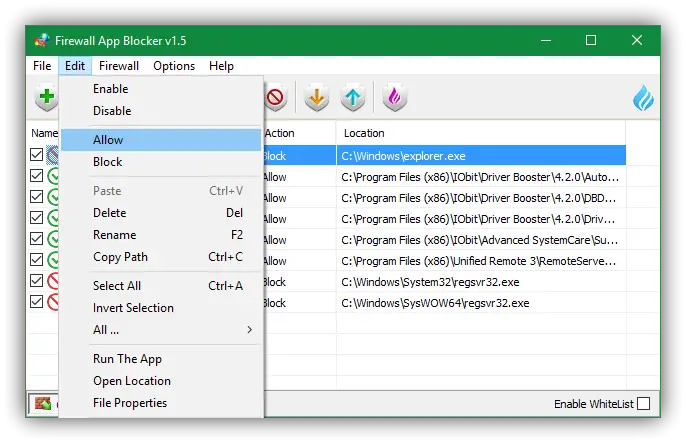Screen dimensions: 686x443
Task: Choose Select All menu entry
Action: [161, 286]
